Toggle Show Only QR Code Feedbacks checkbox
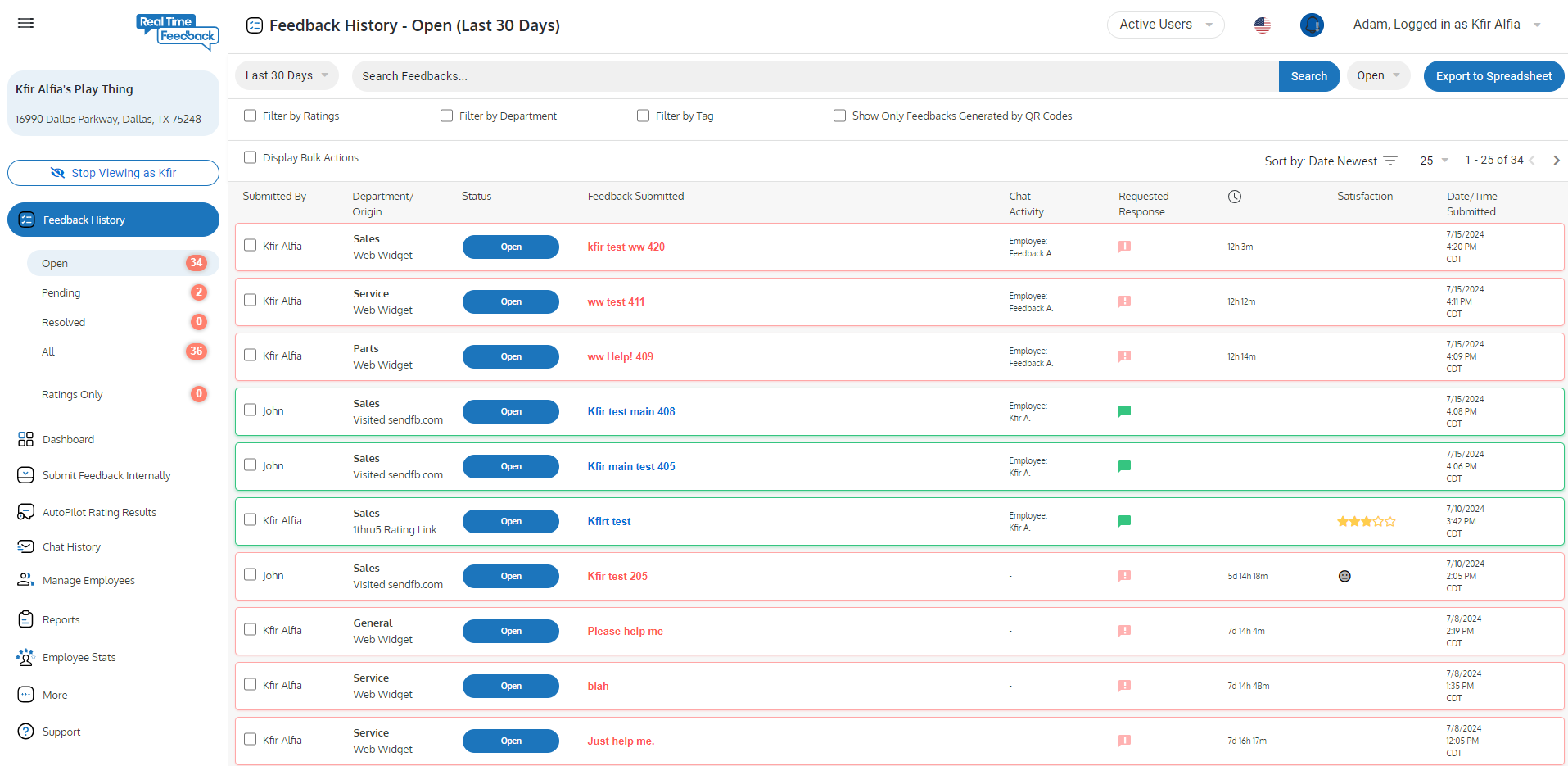 [839, 116]
